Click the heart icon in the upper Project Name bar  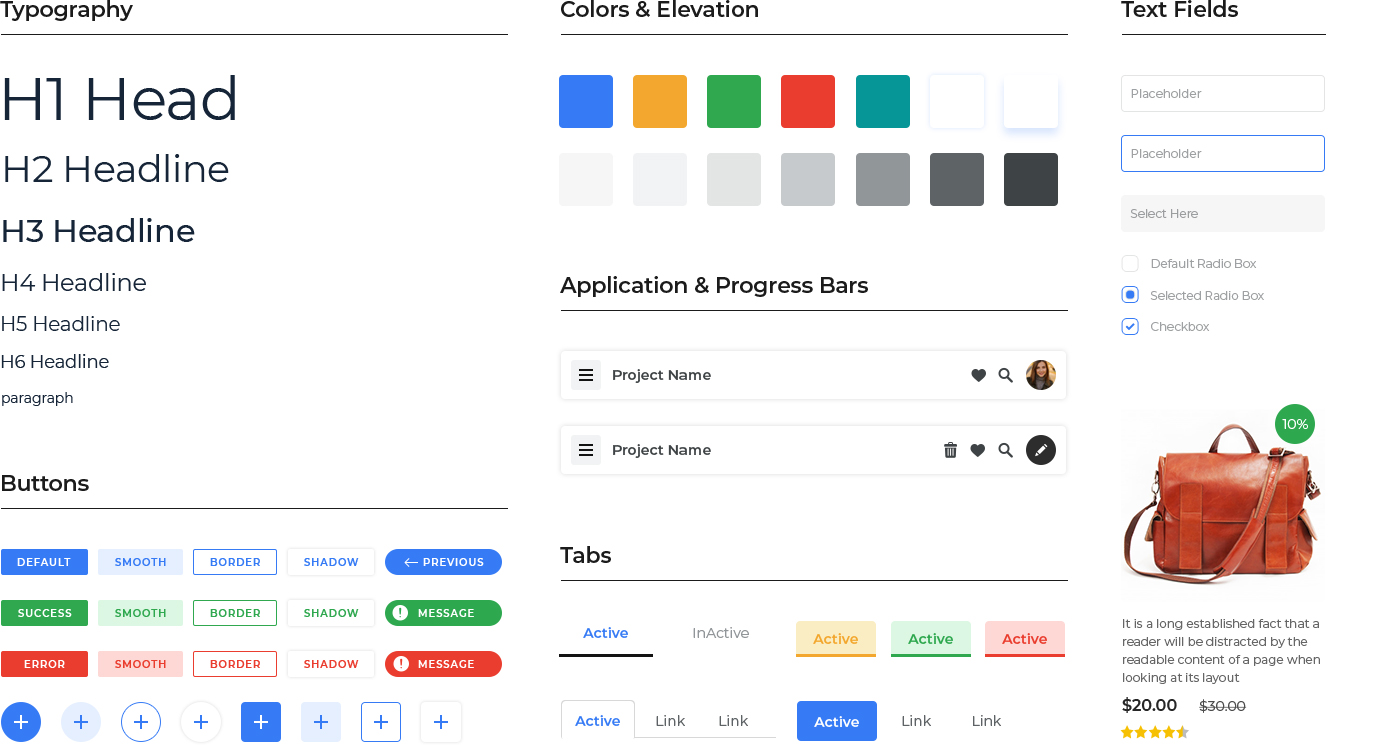click(978, 375)
